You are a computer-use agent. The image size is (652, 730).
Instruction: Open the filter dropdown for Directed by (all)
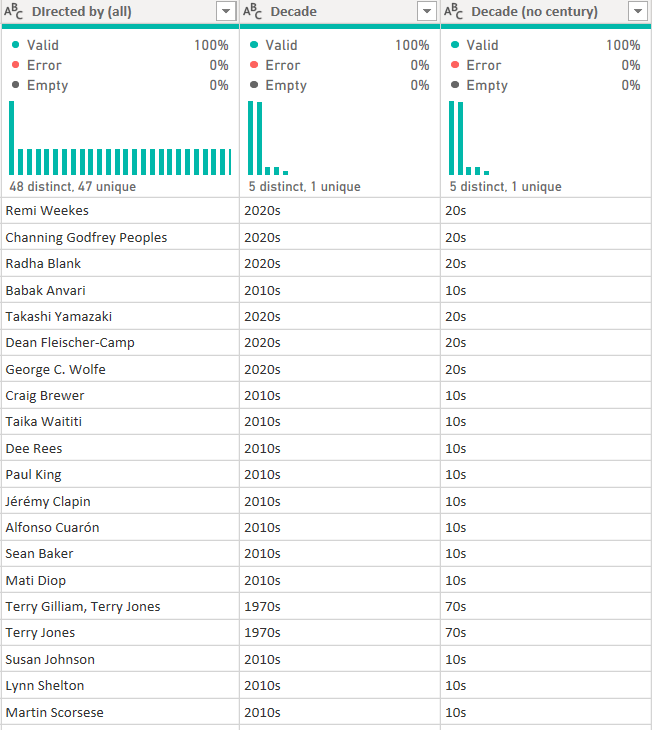(x=226, y=12)
